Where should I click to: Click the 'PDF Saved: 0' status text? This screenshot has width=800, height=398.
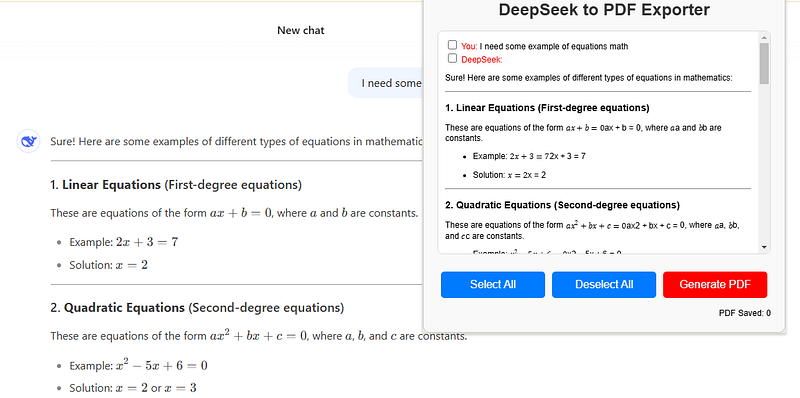pyautogui.click(x=744, y=313)
